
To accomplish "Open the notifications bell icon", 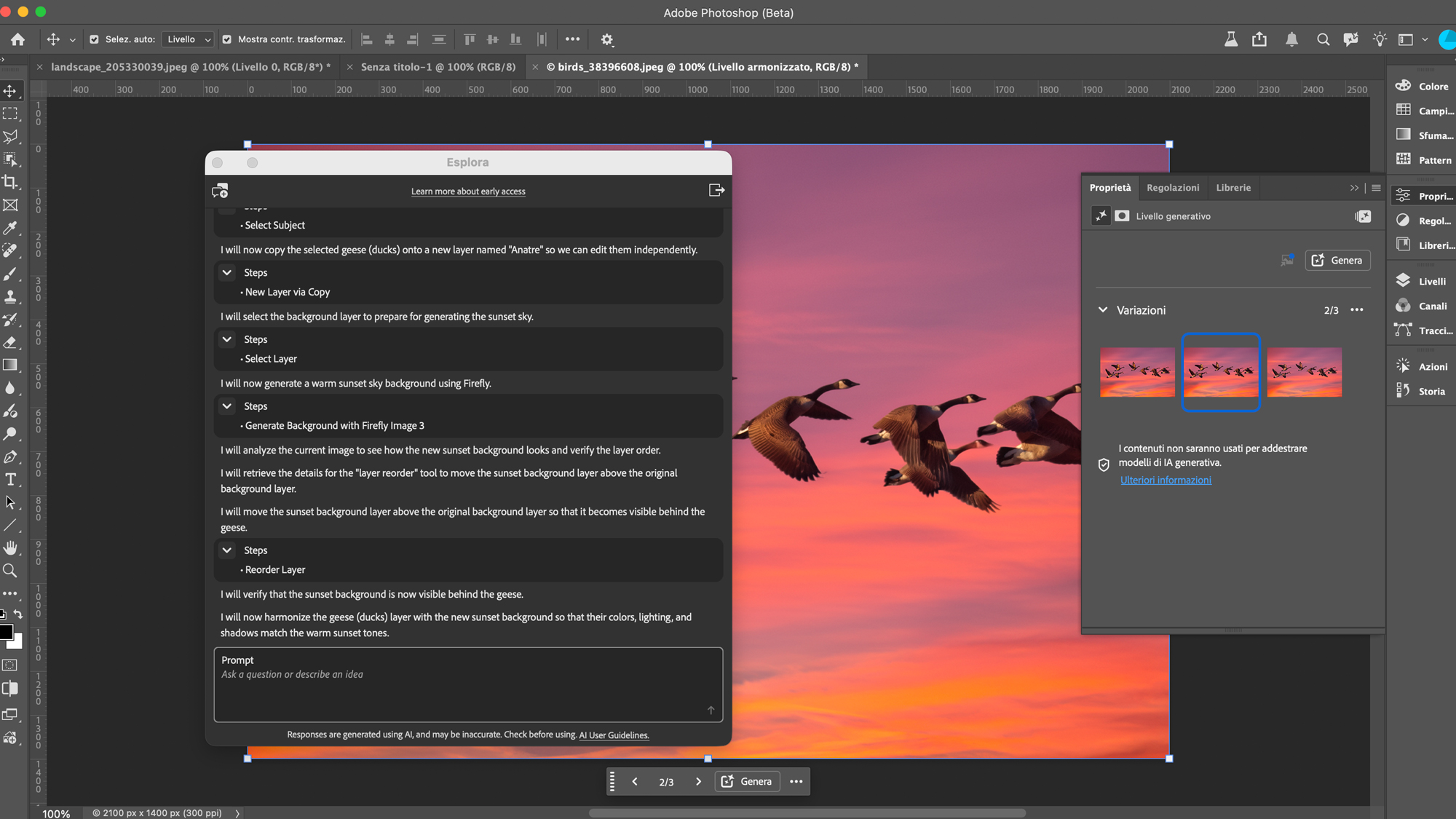I will pos(1291,39).
